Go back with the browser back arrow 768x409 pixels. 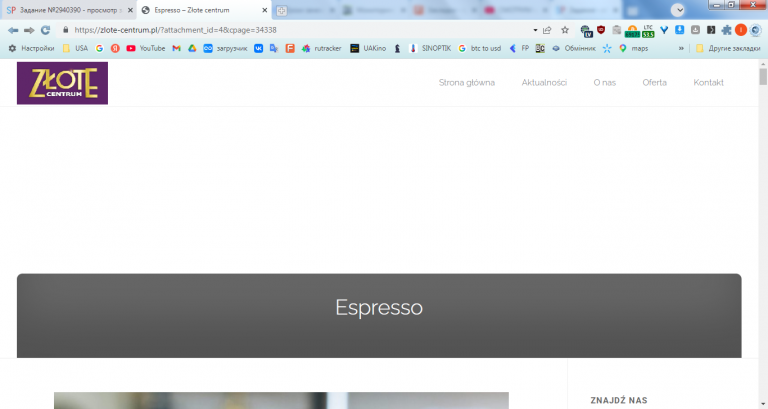13,30
